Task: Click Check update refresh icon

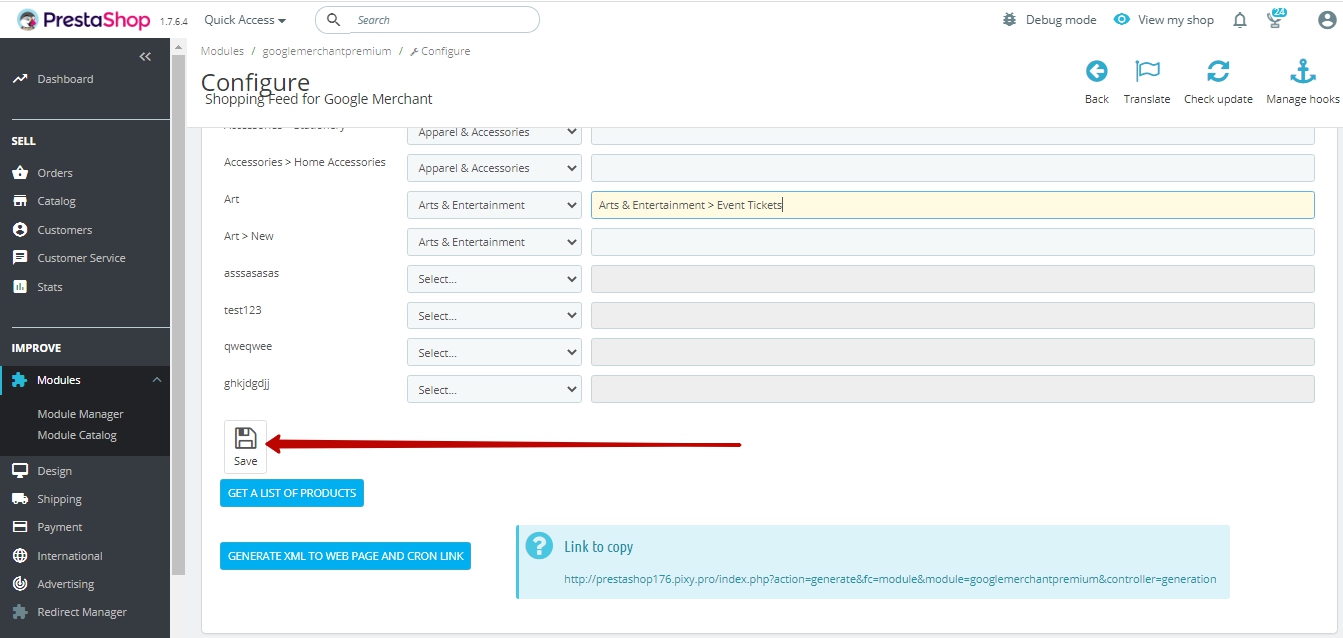Action: [1218, 72]
